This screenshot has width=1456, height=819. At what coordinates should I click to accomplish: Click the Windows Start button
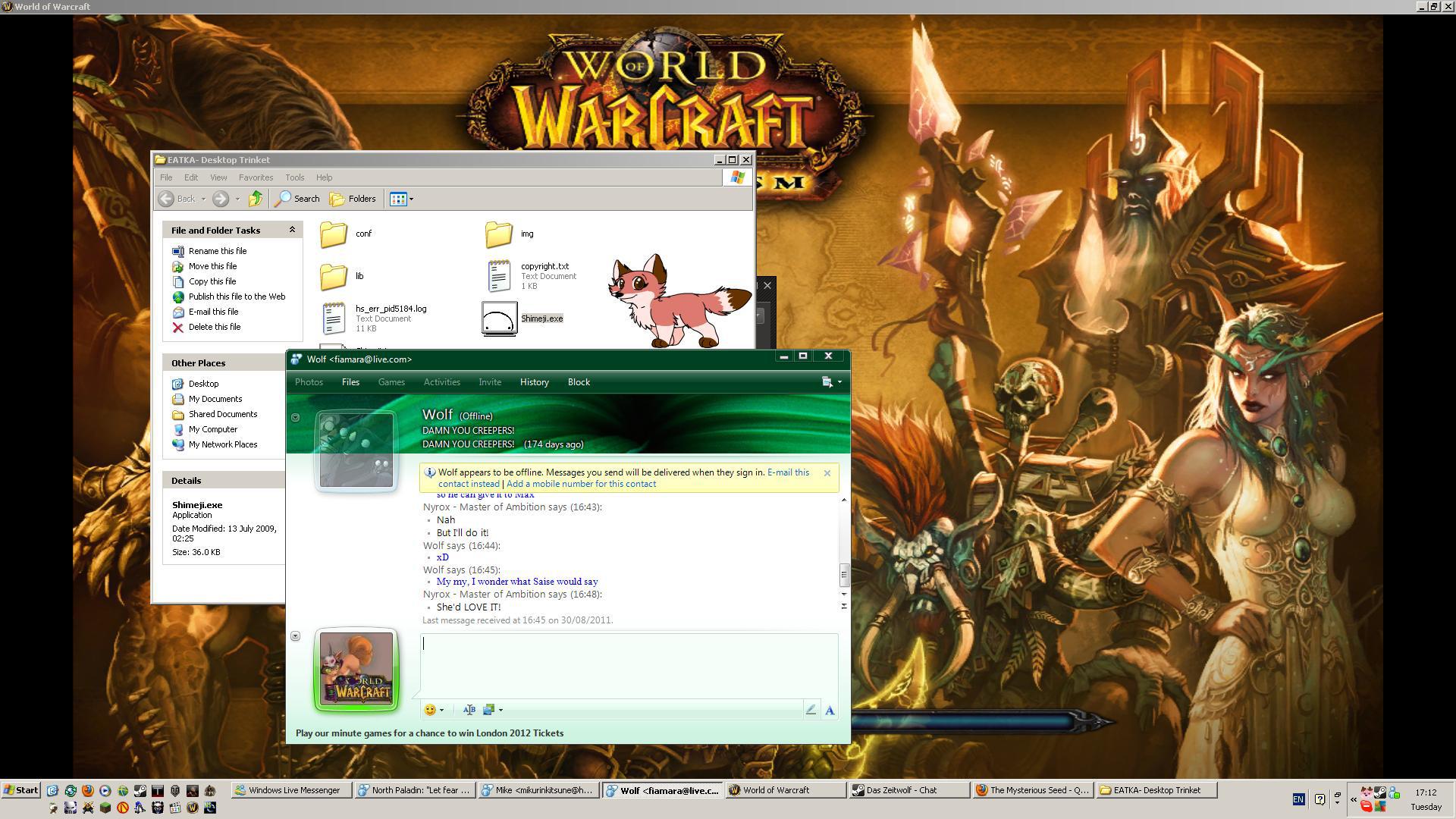point(21,790)
